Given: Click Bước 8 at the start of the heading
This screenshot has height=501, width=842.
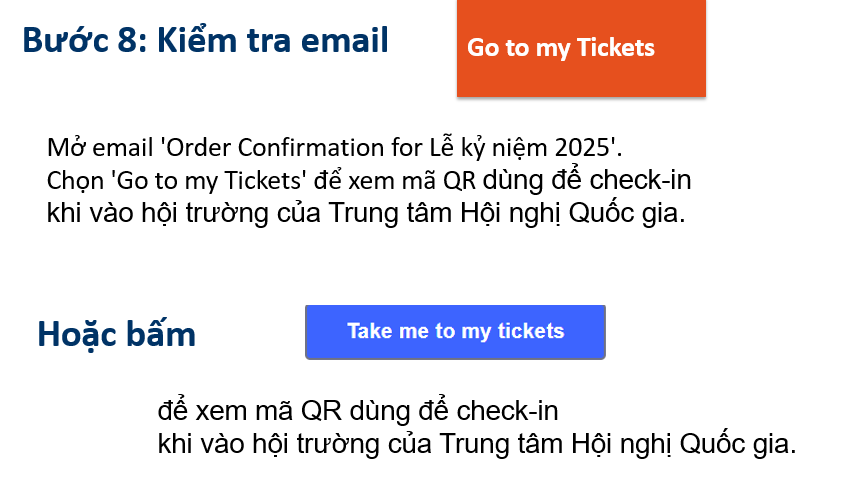Looking at the screenshot, I should coord(81,41).
